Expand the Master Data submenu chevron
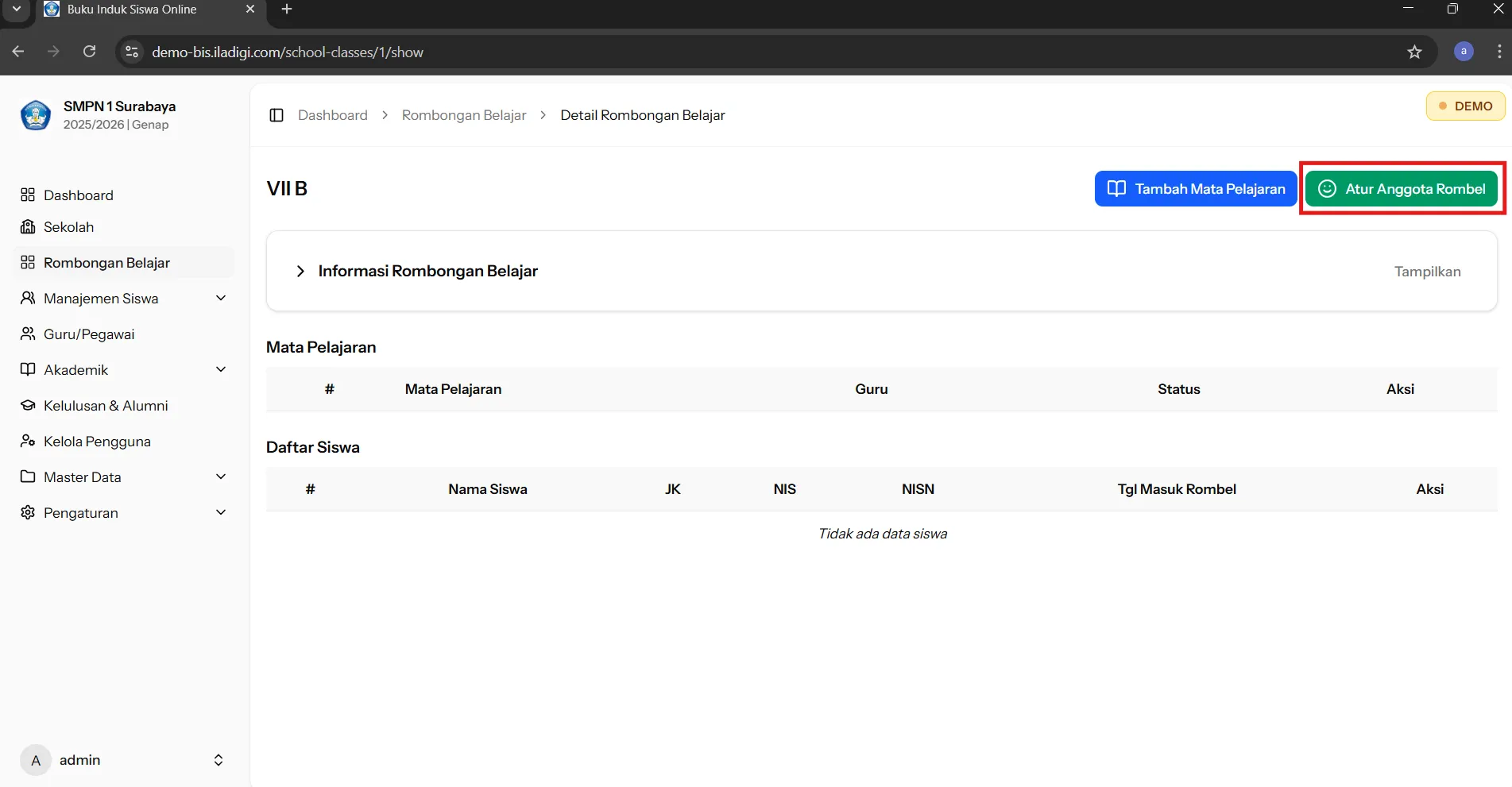 tap(221, 476)
